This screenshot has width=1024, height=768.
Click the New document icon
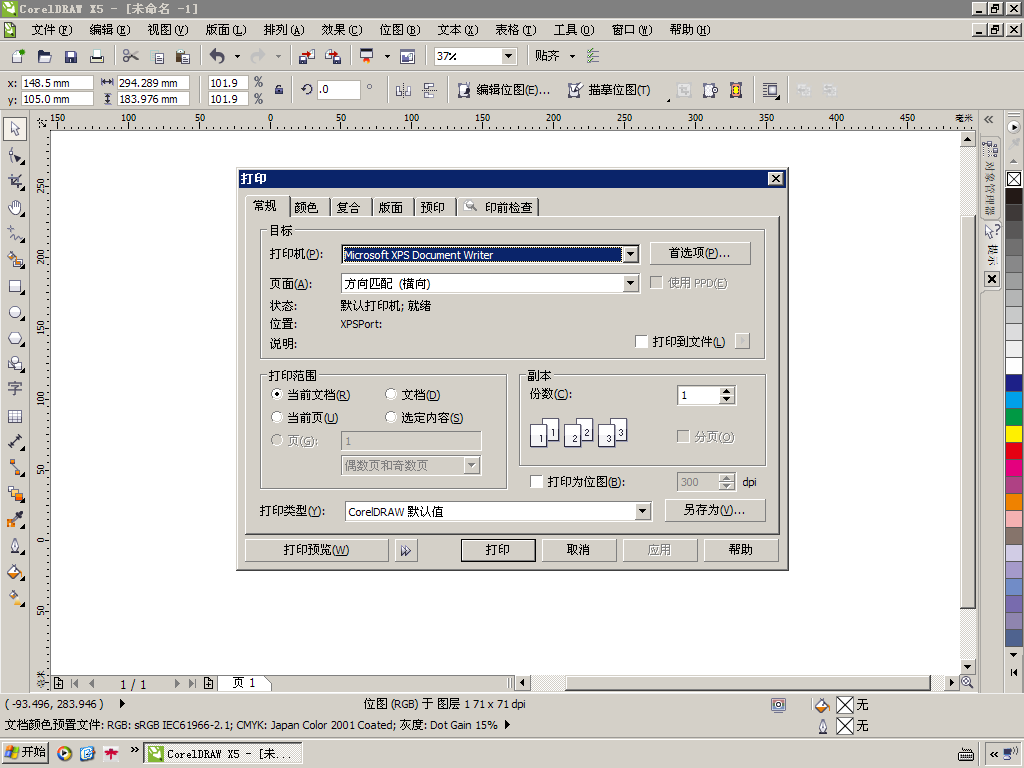18,56
